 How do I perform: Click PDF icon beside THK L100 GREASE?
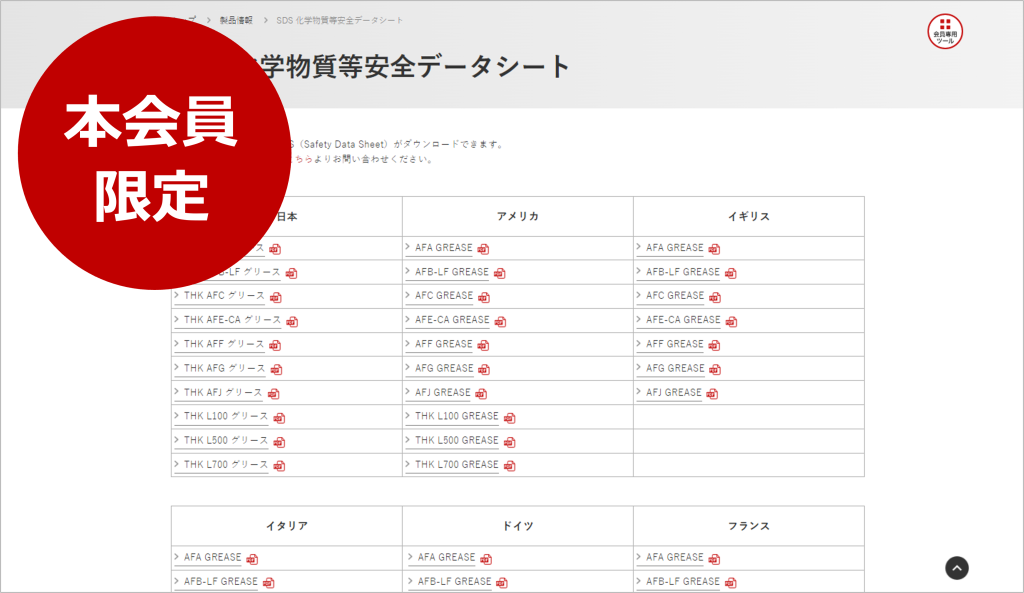[509, 418]
